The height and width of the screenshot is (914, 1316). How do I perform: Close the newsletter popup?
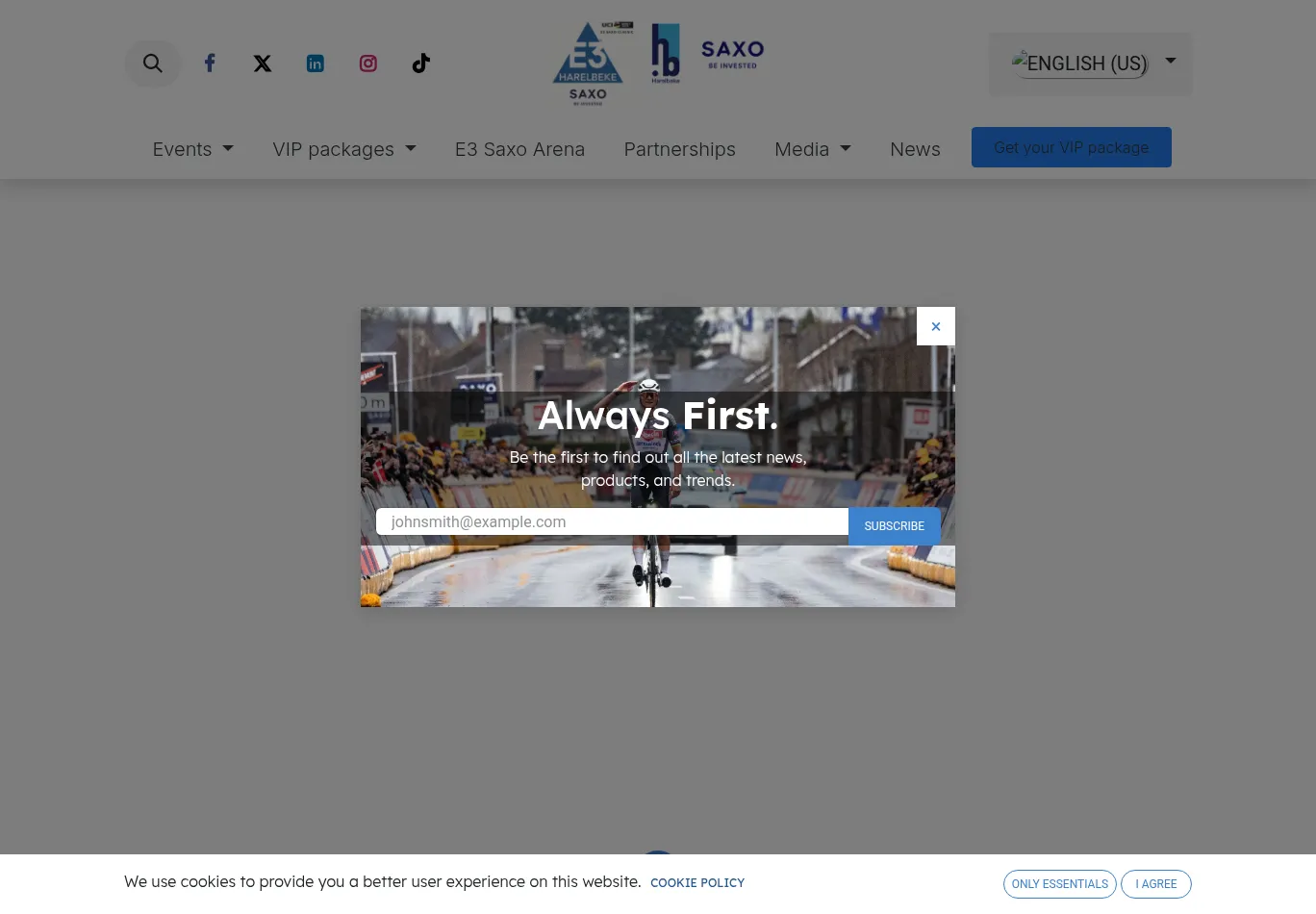[936, 326]
